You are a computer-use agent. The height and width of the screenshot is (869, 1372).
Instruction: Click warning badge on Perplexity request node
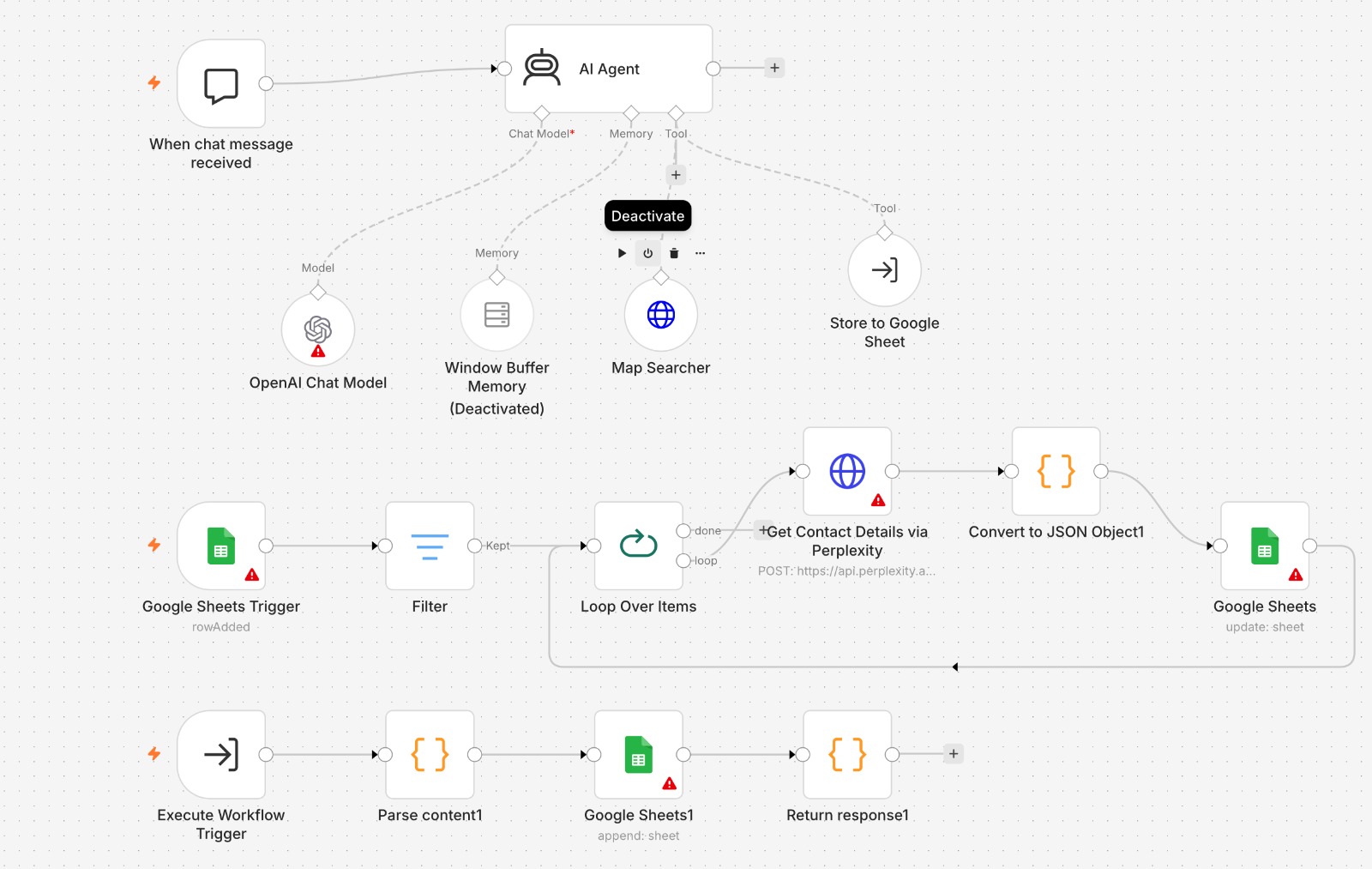pos(878,500)
